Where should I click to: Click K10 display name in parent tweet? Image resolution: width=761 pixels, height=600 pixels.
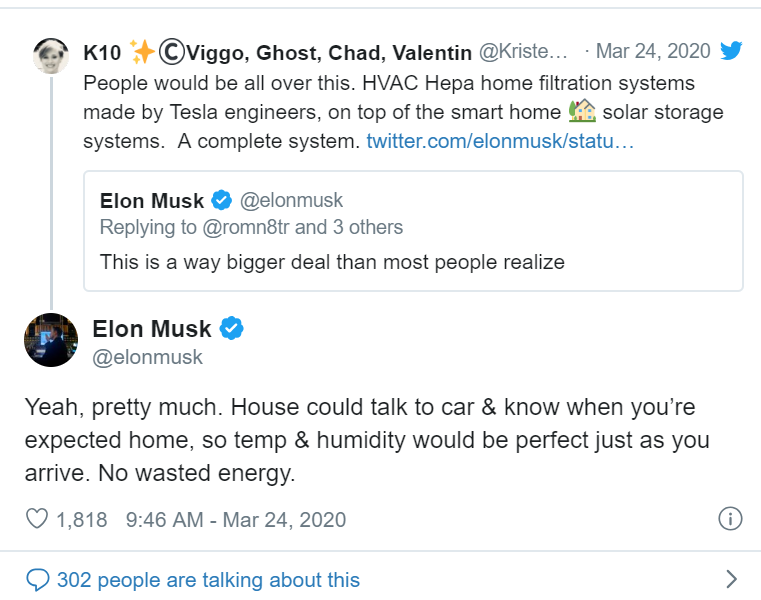coord(102,51)
